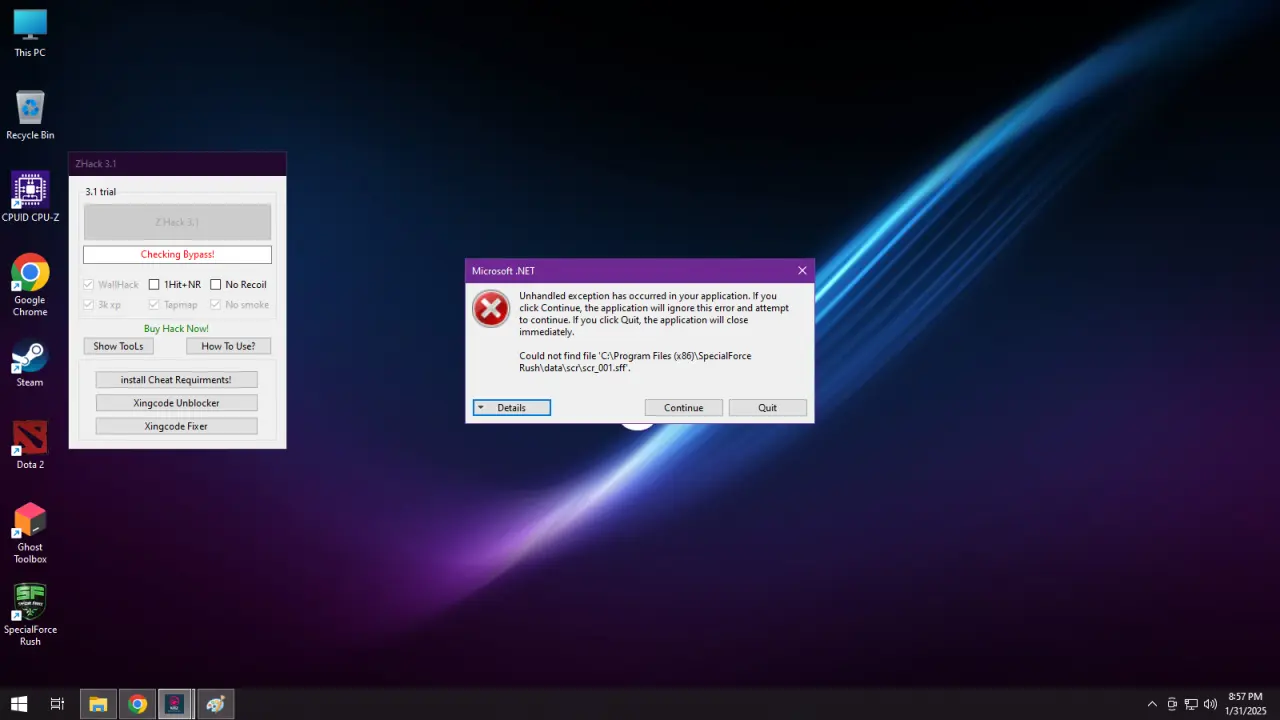This screenshot has width=1280, height=720.
Task: Select the Google Chrome desktop shortcut
Action: [x=30, y=285]
